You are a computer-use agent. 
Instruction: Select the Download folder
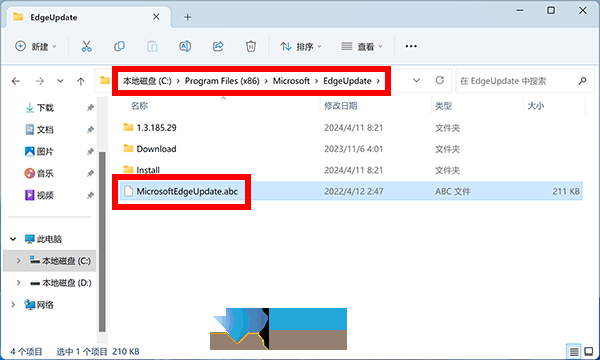pyautogui.click(x=156, y=149)
